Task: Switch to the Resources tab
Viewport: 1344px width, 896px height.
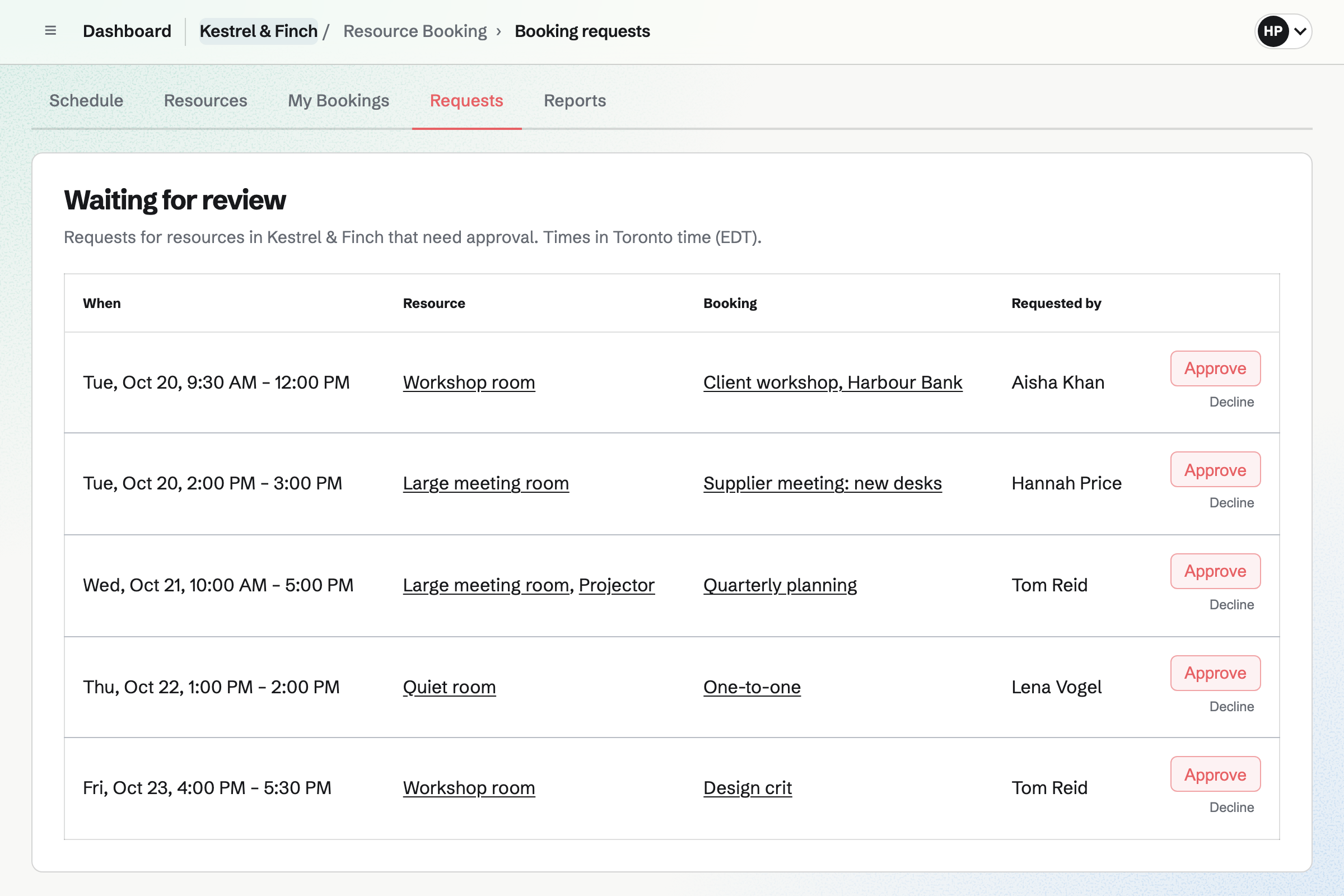Action: coord(205,101)
